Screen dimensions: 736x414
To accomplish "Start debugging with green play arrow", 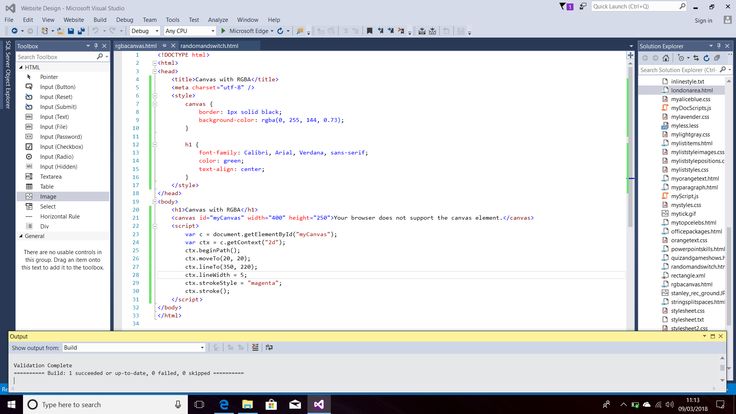I will (x=222, y=31).
